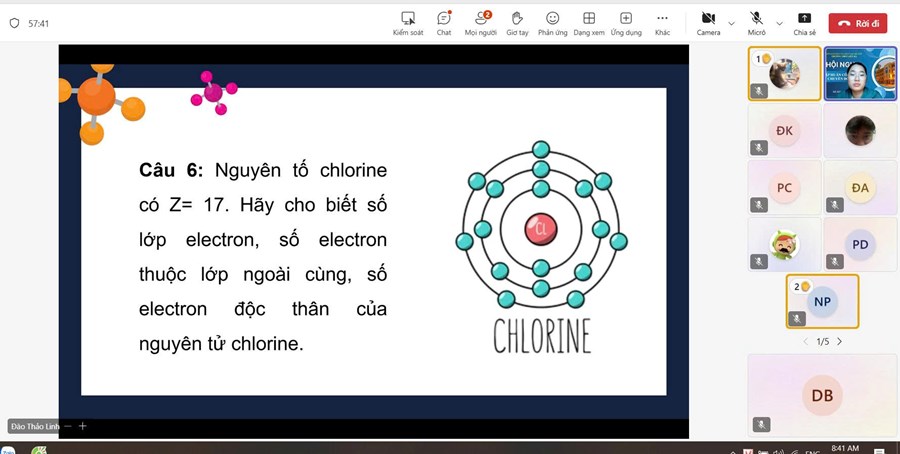The width and height of the screenshot is (900, 454).
Task: Go to next participant page arrow
Action: (839, 342)
